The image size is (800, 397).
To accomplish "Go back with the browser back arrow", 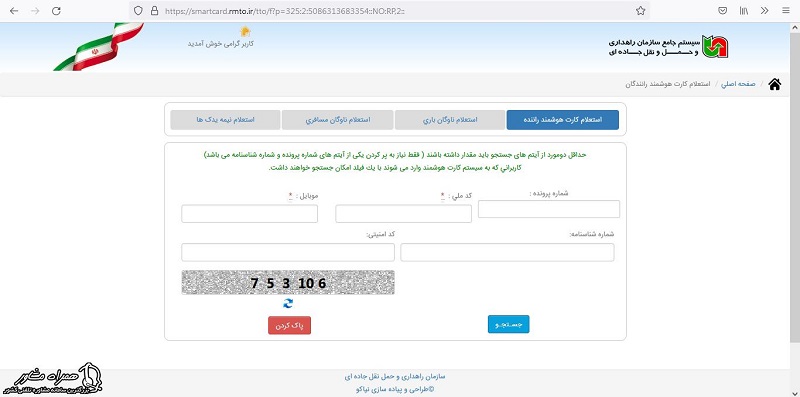I will tap(14, 11).
